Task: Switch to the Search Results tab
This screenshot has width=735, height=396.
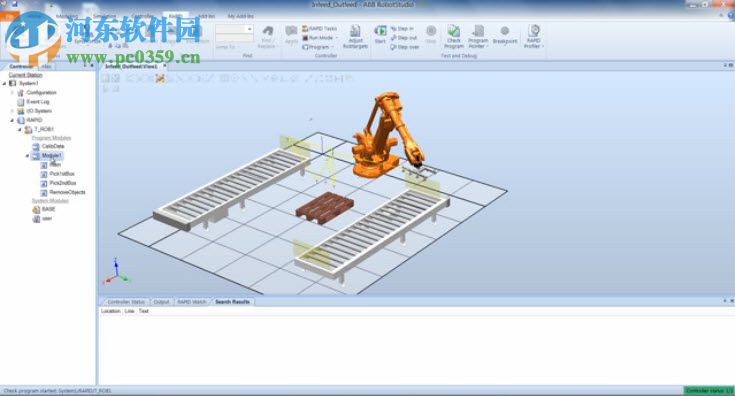Action: (x=232, y=302)
